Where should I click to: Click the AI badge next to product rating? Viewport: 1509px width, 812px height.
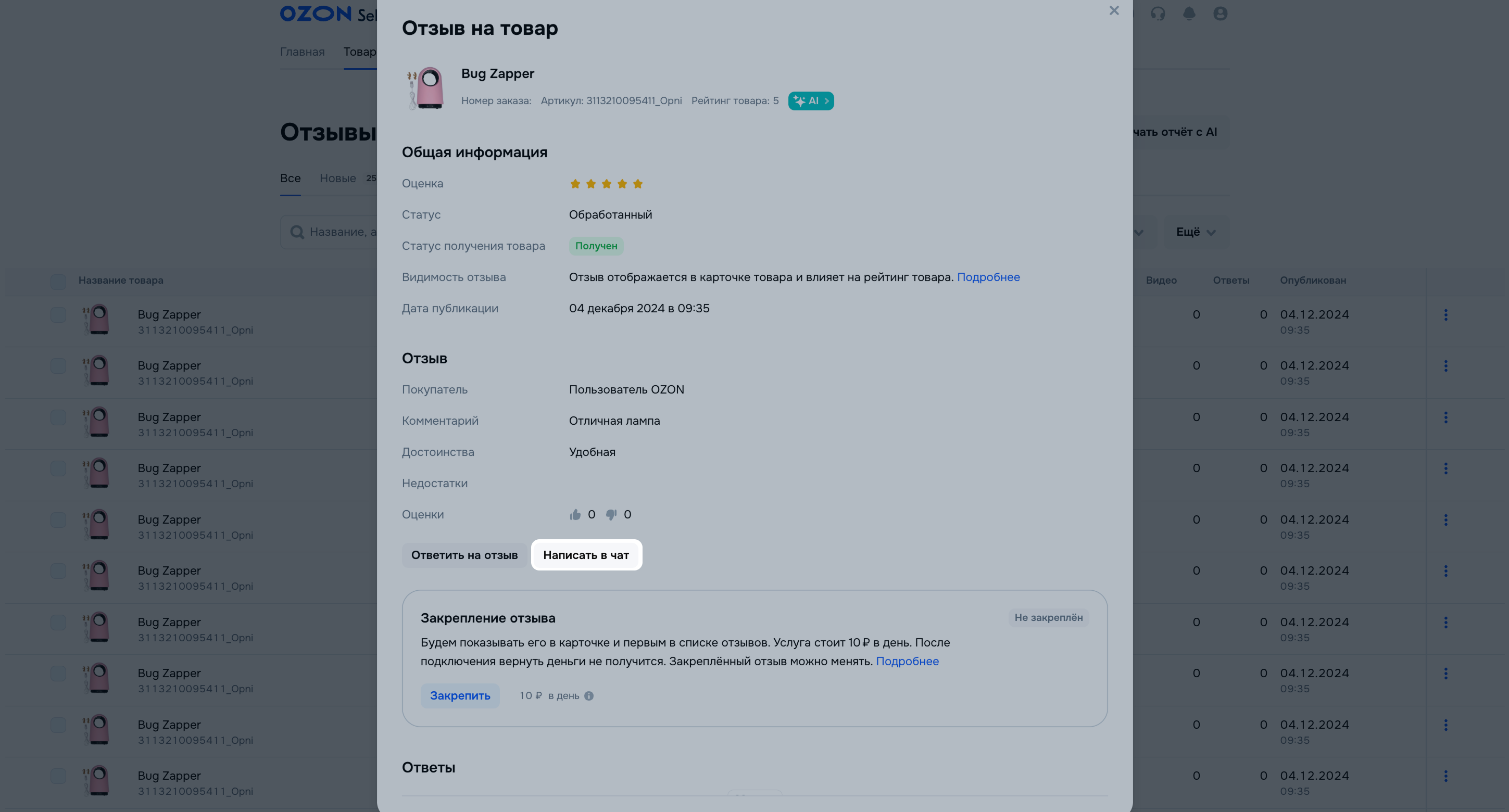tap(811, 100)
